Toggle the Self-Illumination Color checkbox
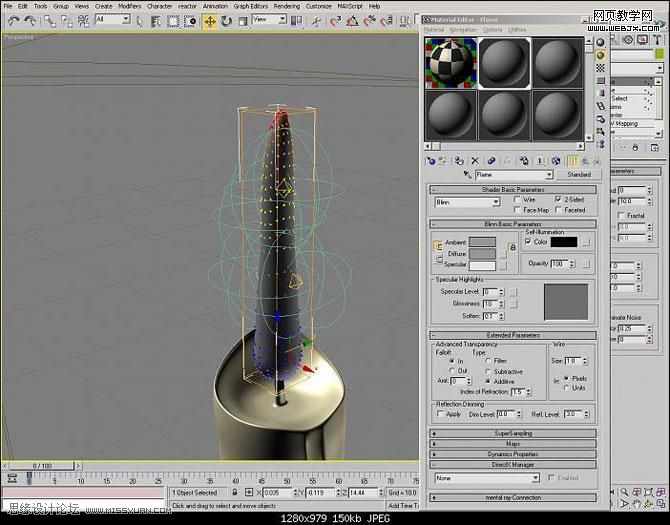Screen dimensions: 670x525 pyautogui.click(x=528, y=242)
